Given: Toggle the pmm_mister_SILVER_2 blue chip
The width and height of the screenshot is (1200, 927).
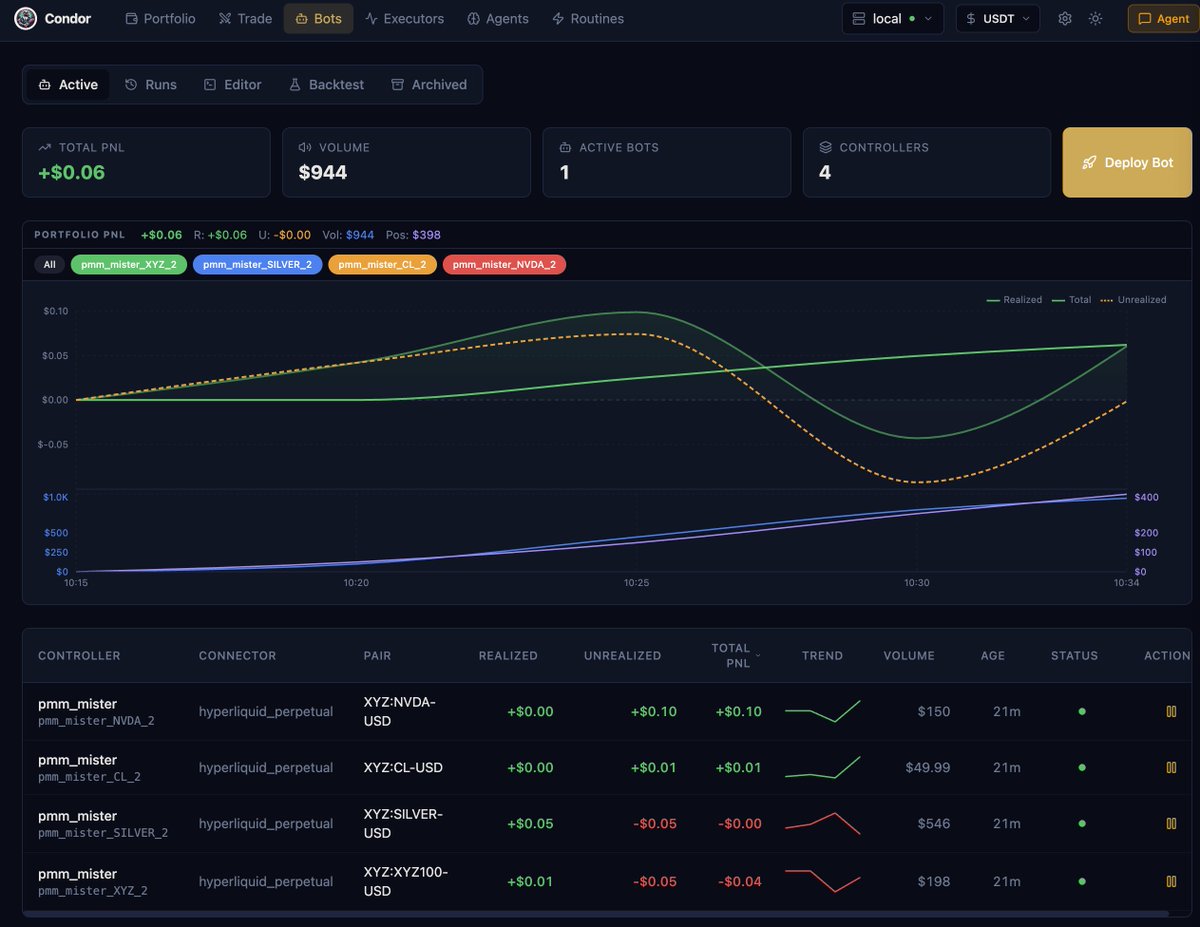Looking at the screenshot, I should pos(257,265).
